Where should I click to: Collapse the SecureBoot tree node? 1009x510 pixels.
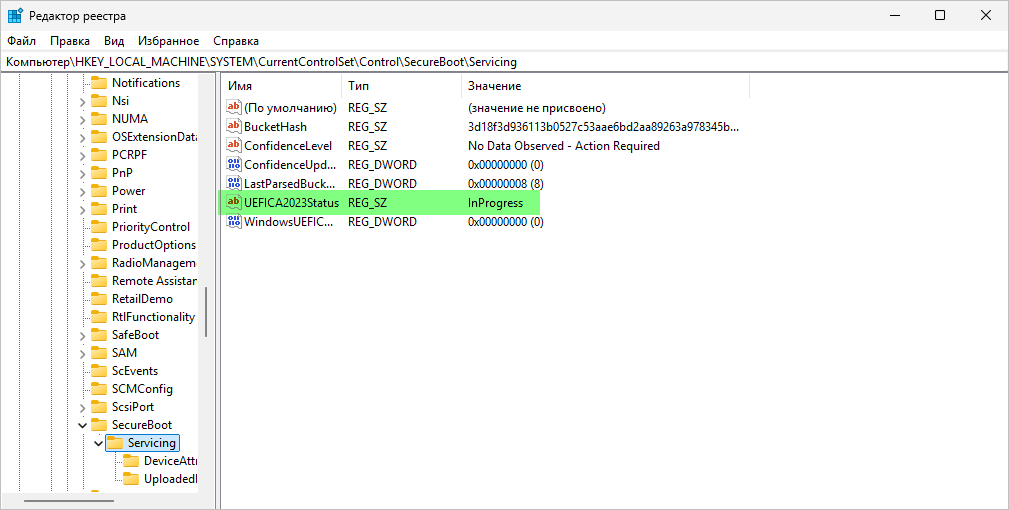point(82,425)
